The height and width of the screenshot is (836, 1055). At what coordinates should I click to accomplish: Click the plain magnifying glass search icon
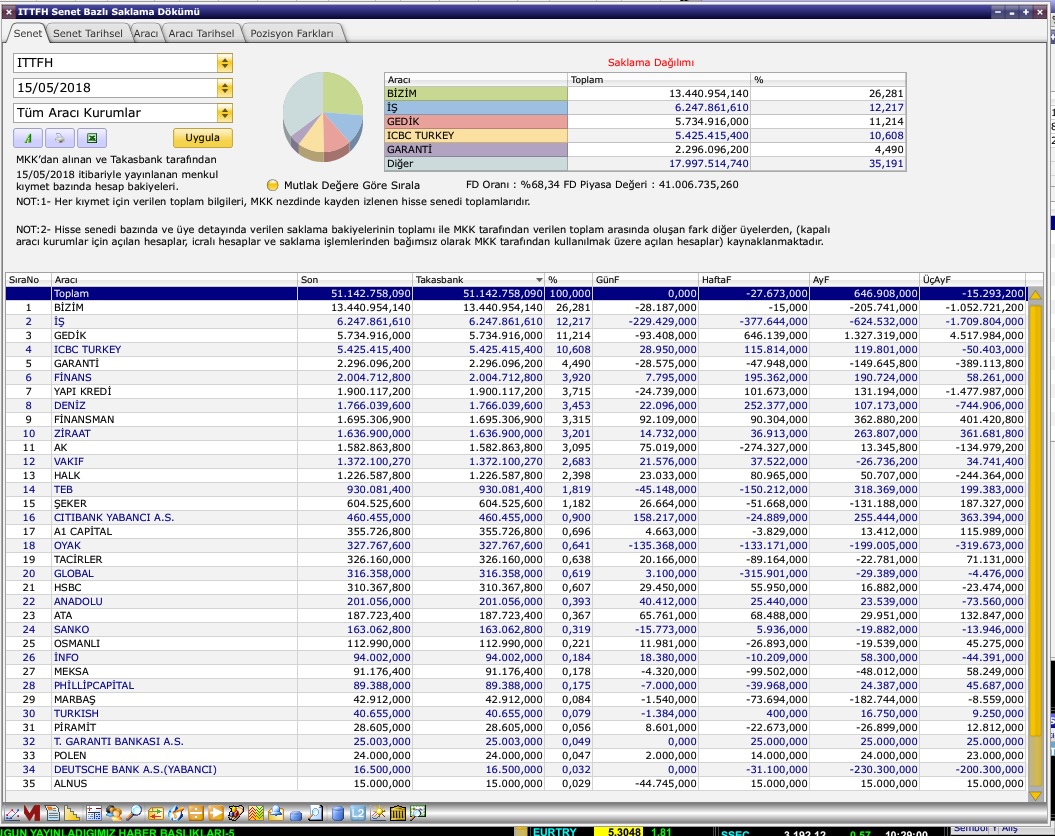(x=134, y=813)
